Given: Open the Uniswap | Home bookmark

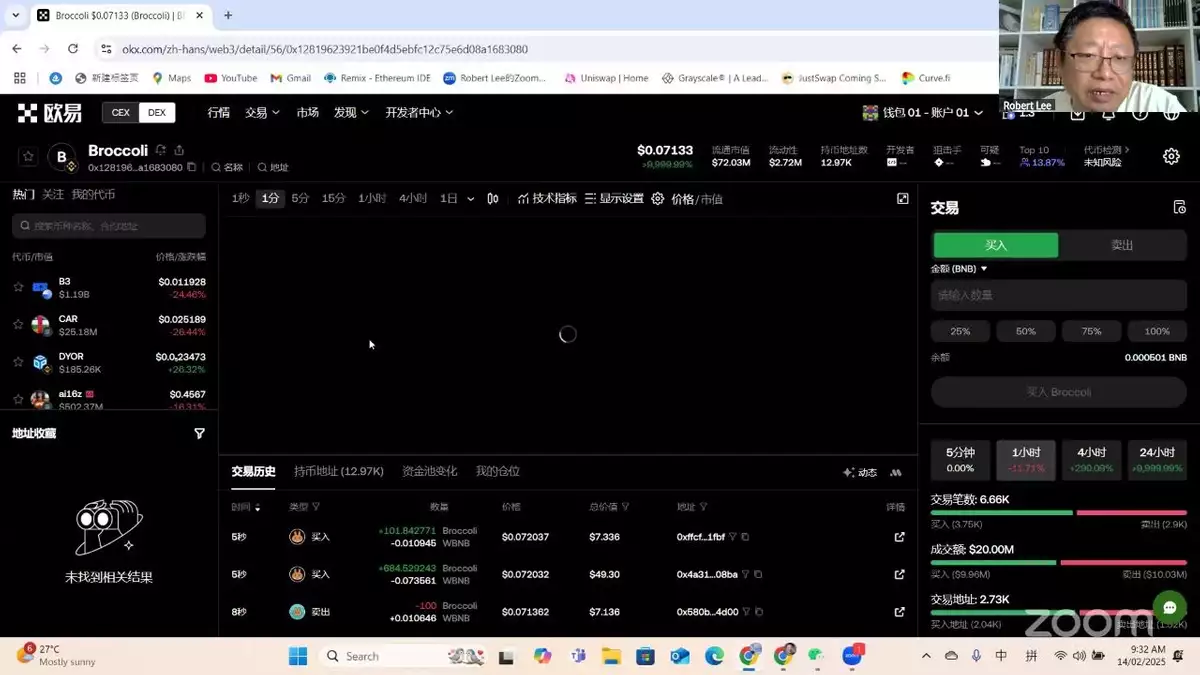Looking at the screenshot, I should [606, 78].
